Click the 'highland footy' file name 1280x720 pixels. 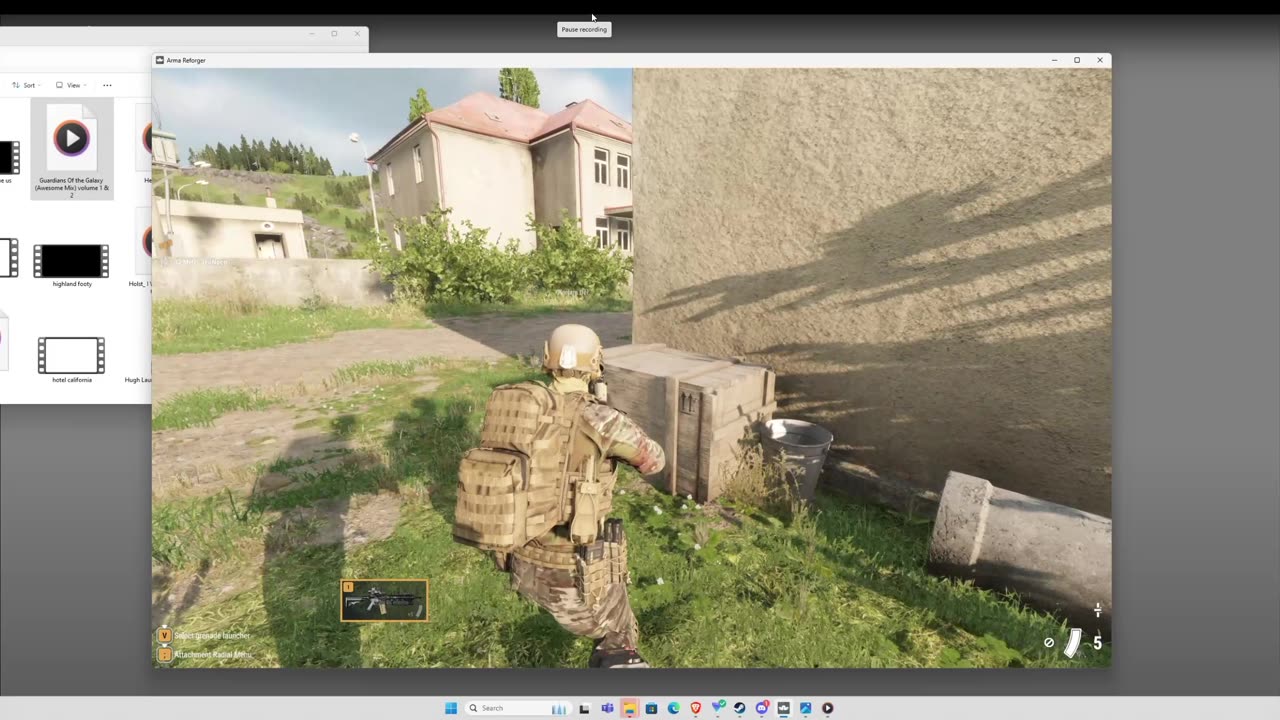pos(72,284)
